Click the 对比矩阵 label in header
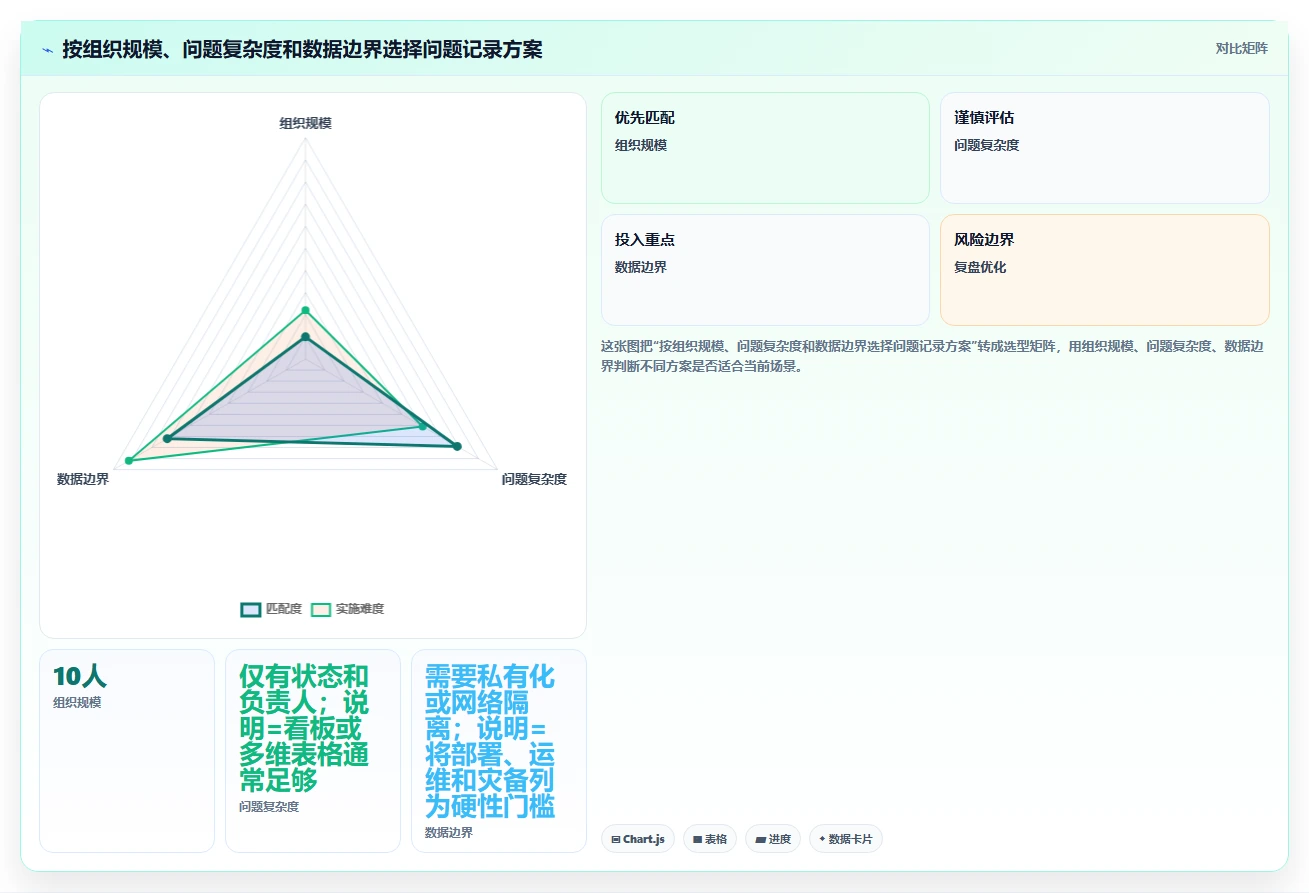1309x893 pixels. point(1241,49)
